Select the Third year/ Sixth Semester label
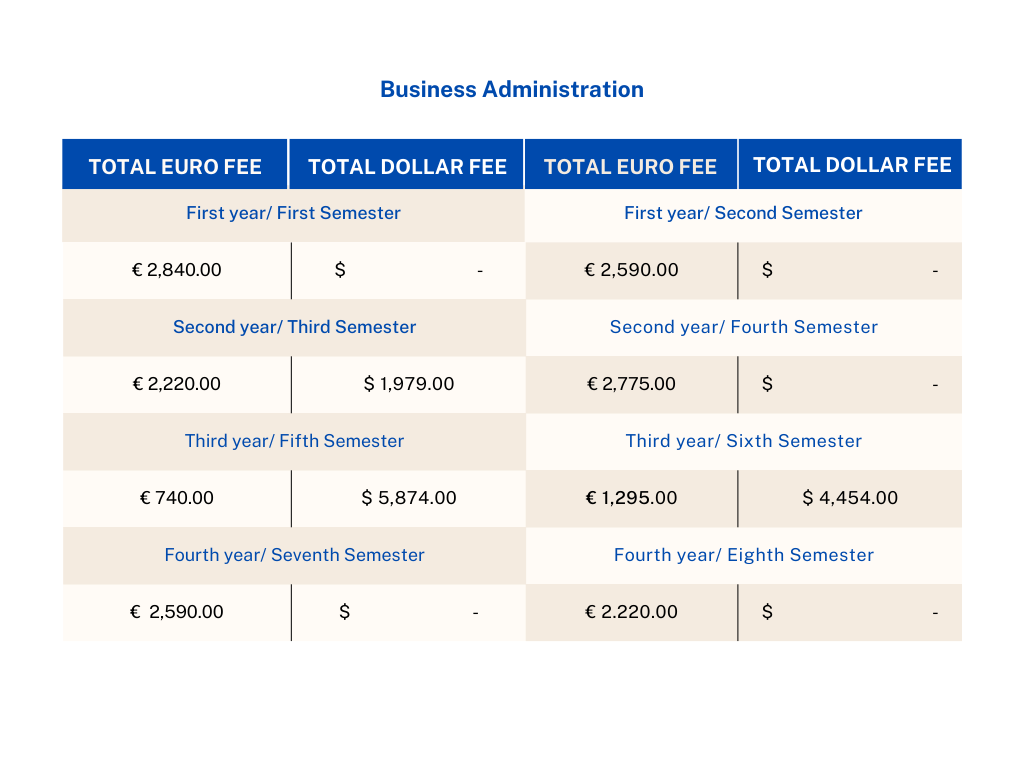 (743, 441)
